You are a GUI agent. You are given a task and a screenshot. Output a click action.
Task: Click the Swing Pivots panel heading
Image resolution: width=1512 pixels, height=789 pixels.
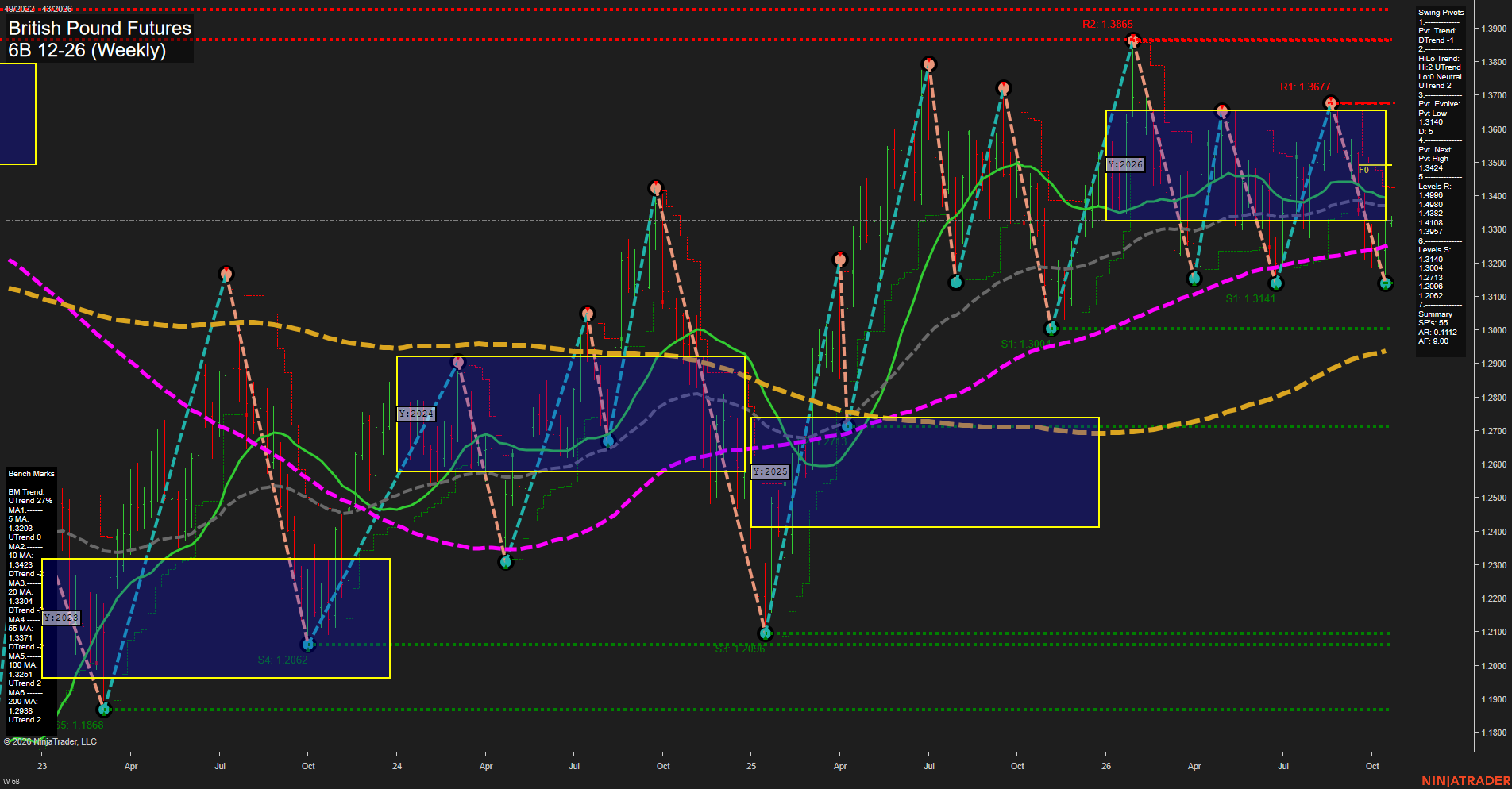coord(1441,13)
